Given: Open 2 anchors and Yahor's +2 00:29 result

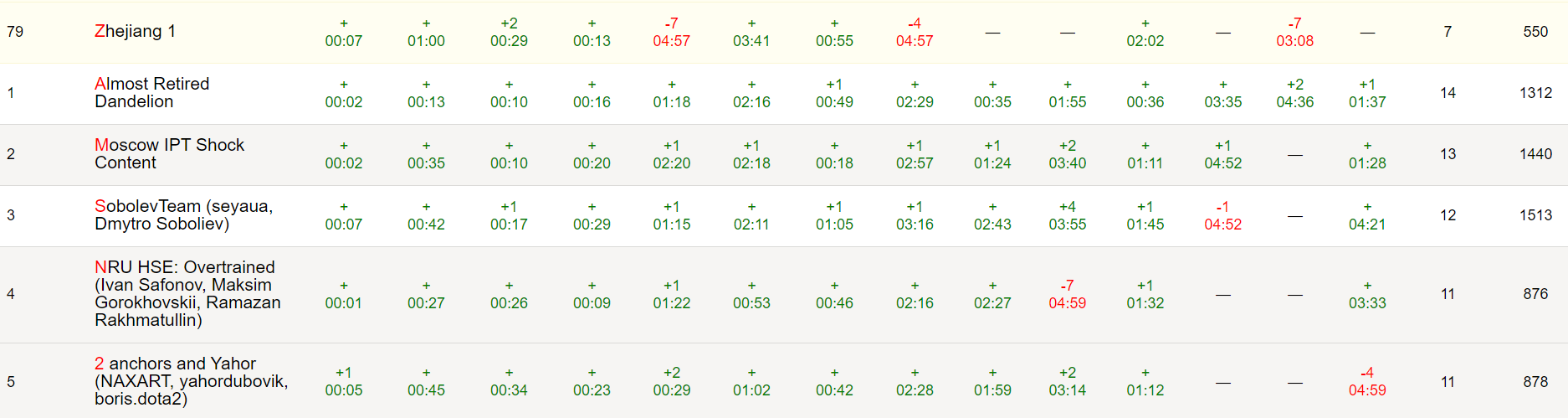Looking at the screenshot, I should click(671, 381).
